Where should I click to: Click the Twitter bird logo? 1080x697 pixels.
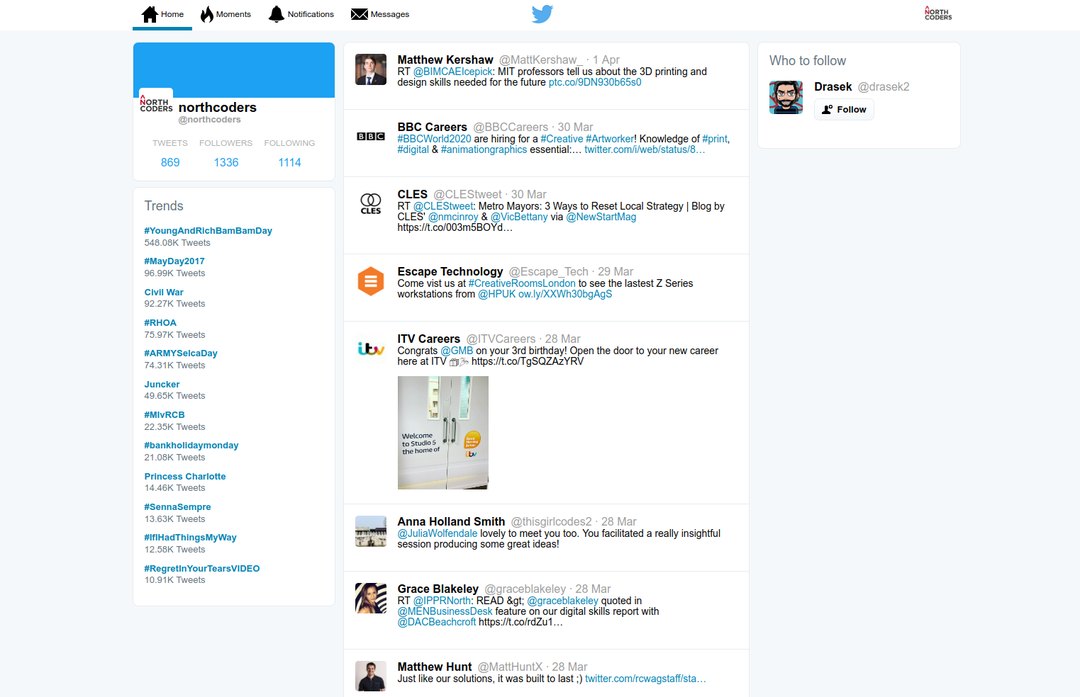(x=542, y=14)
